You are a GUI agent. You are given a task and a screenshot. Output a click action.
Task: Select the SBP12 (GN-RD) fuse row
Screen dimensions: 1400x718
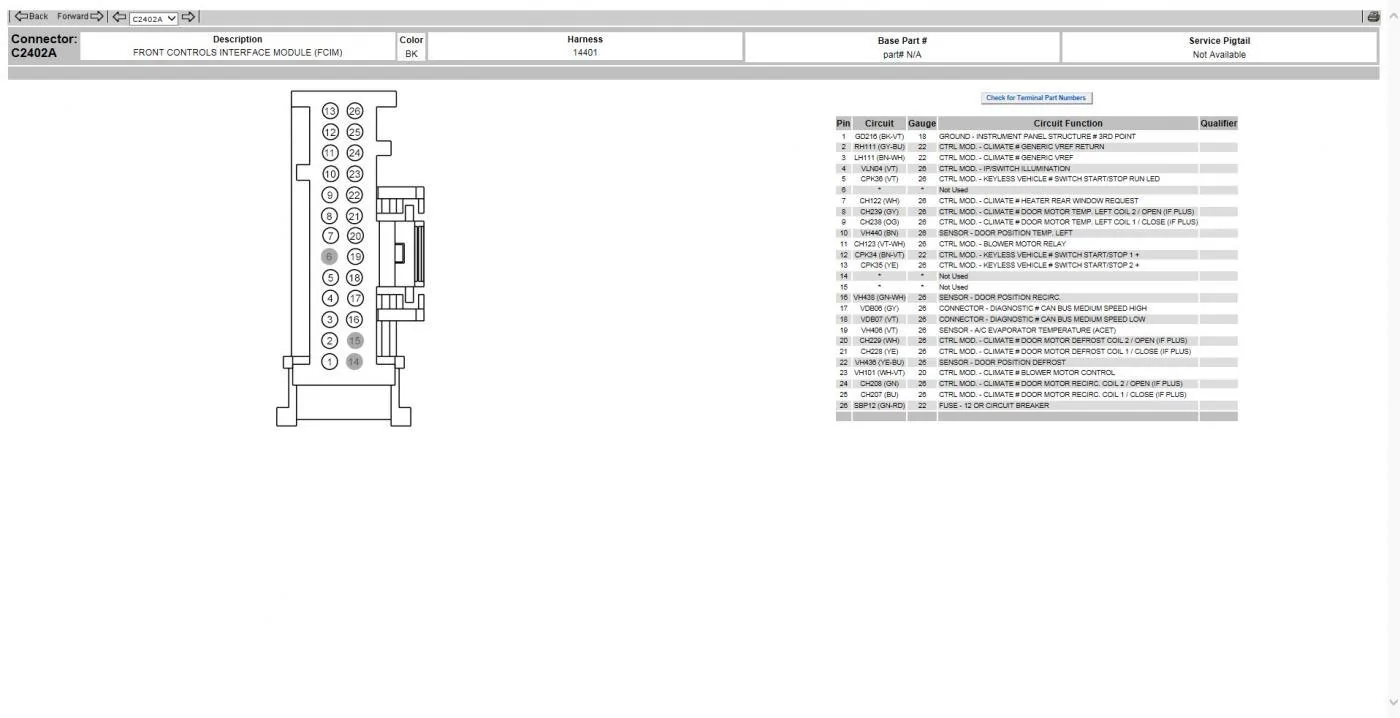pos(1036,405)
